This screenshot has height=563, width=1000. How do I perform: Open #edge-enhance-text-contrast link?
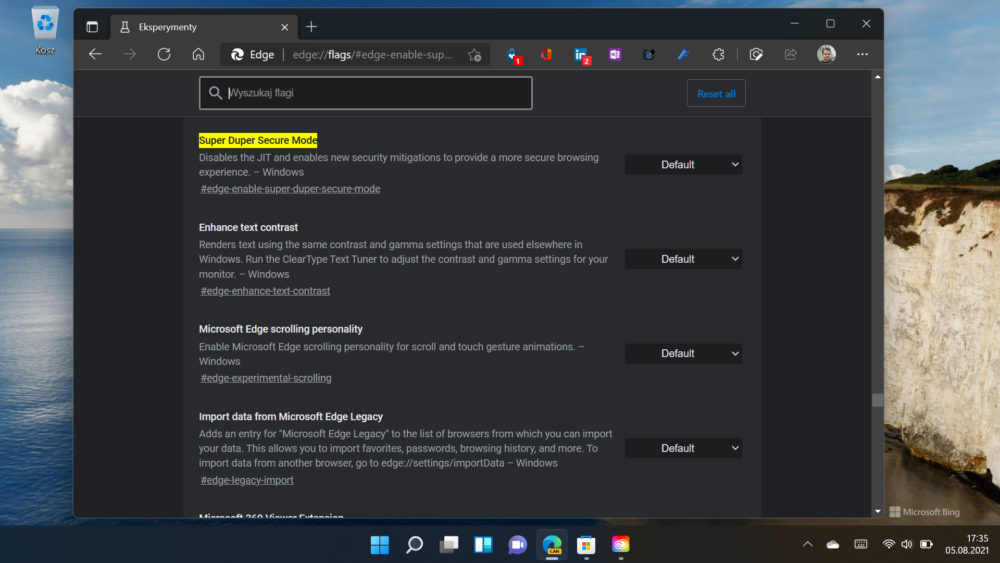265,291
